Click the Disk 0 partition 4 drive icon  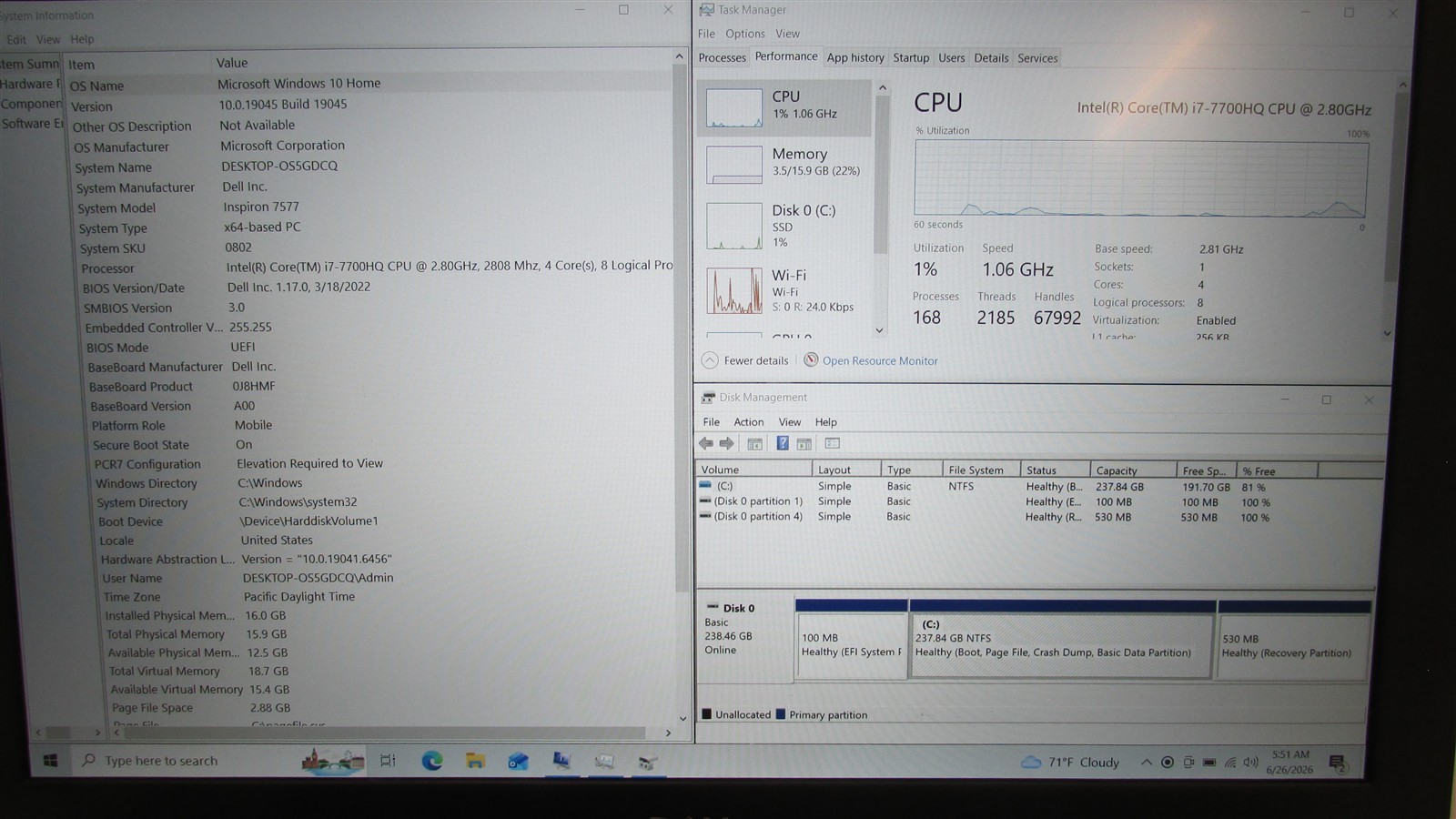coord(705,516)
